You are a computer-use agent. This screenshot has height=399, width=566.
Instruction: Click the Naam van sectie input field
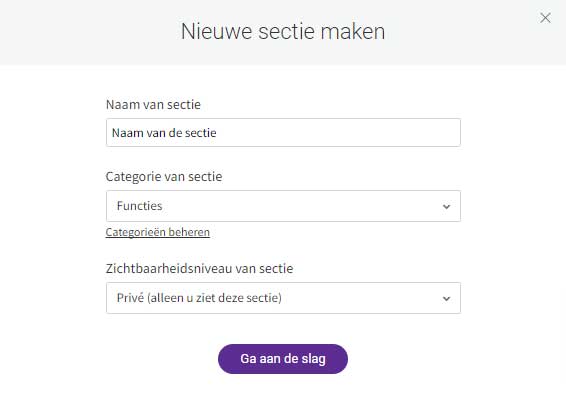pos(283,133)
